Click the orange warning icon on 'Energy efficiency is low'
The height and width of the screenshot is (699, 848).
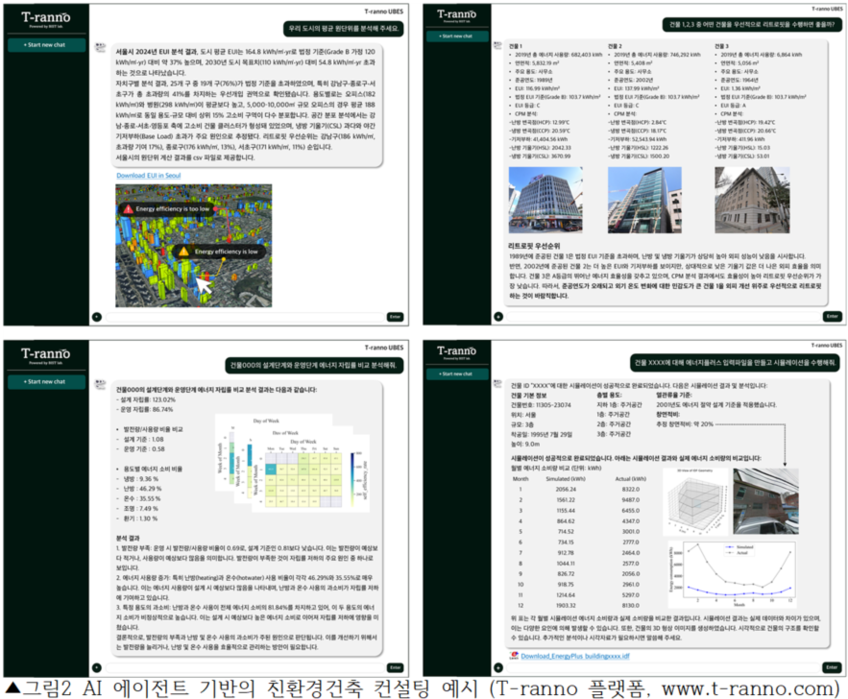click(x=184, y=252)
